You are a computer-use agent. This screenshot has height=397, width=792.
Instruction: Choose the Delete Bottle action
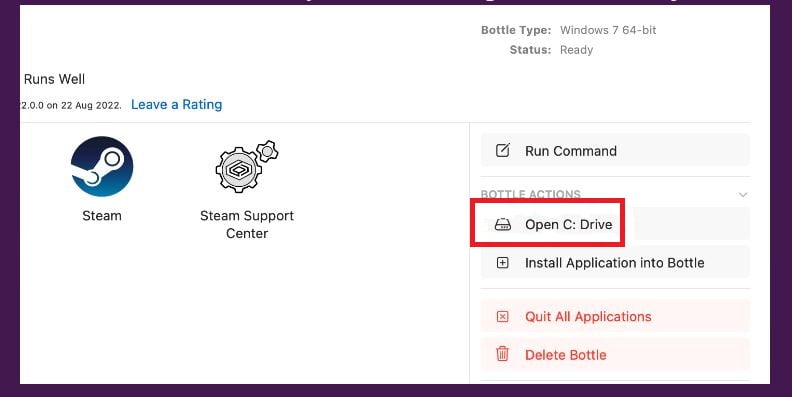[615, 354]
